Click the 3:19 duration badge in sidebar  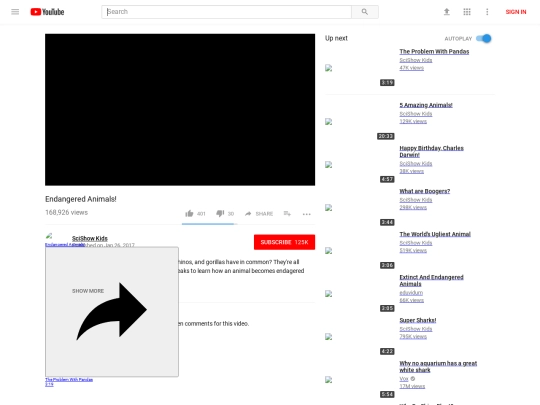point(387,83)
